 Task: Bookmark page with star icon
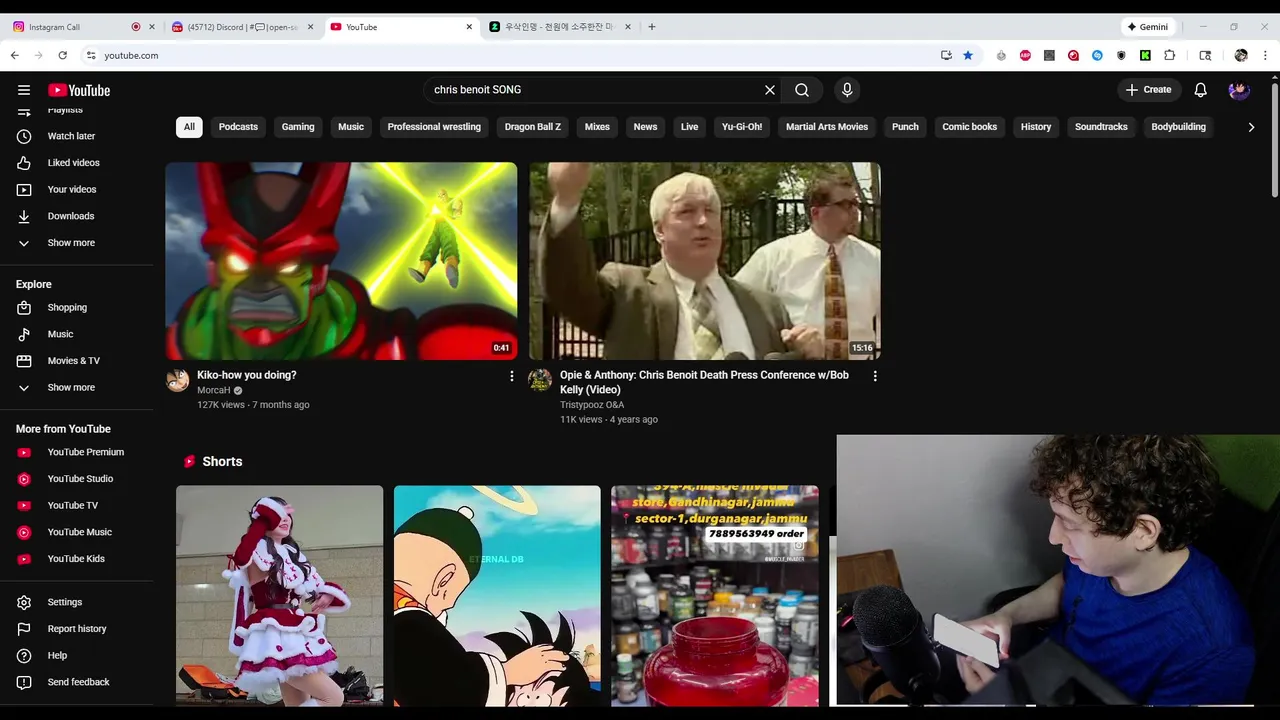968,55
